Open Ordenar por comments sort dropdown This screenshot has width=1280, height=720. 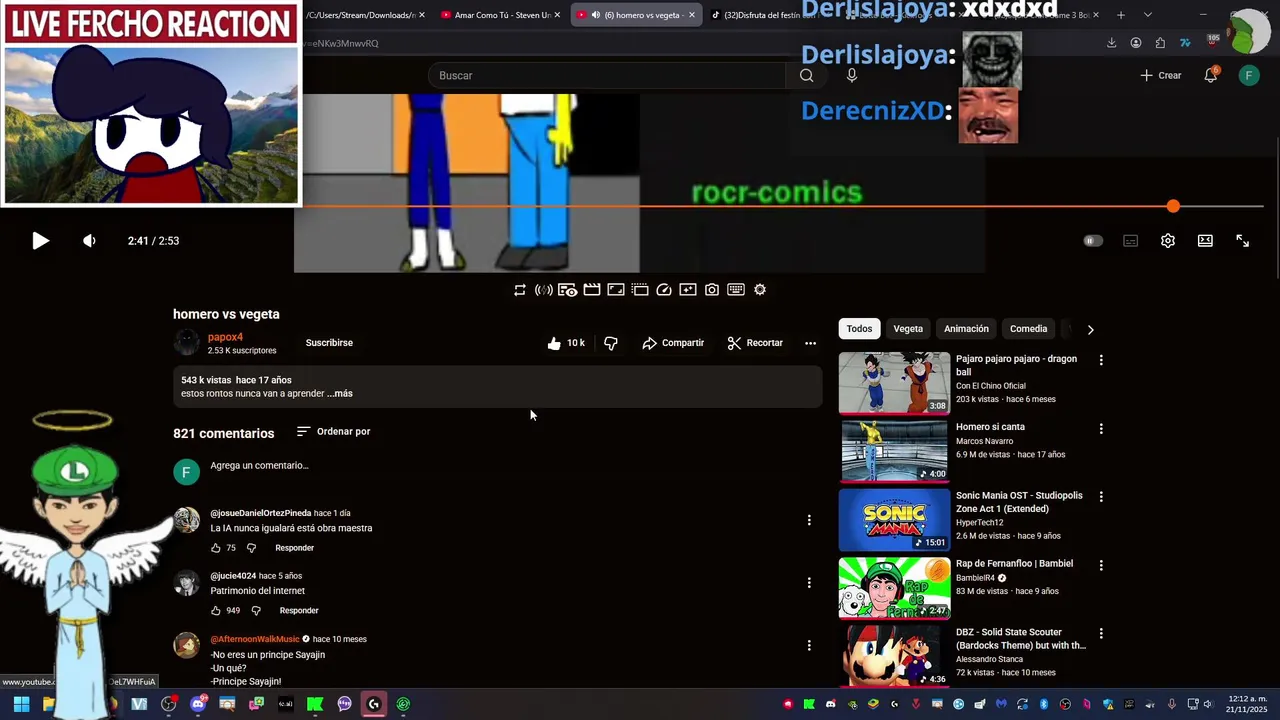click(334, 432)
